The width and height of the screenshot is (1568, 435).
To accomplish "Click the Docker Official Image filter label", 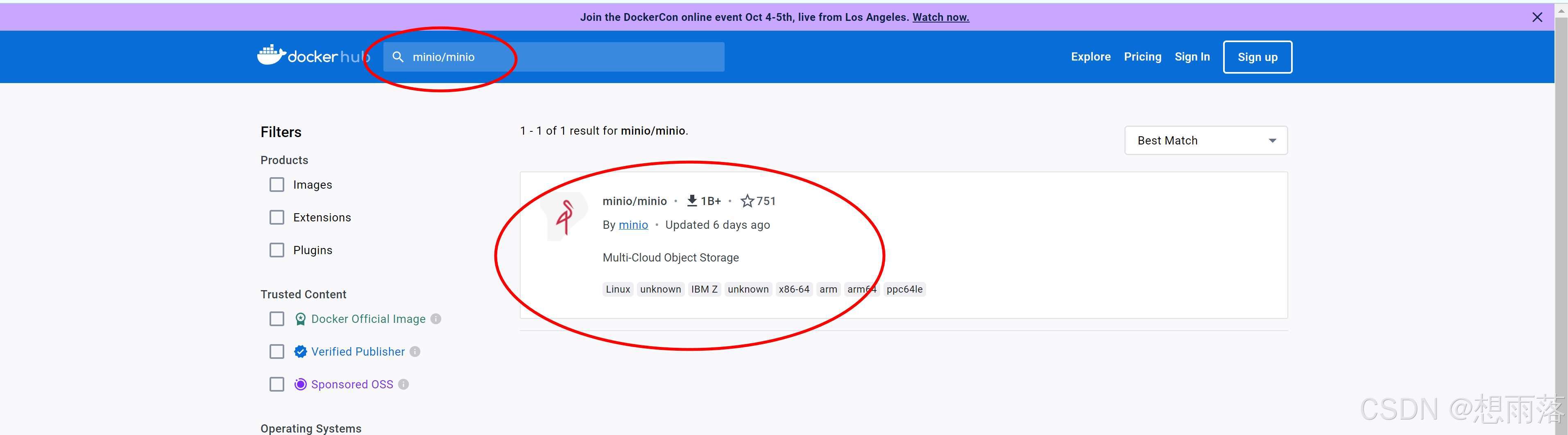I will 368,319.
